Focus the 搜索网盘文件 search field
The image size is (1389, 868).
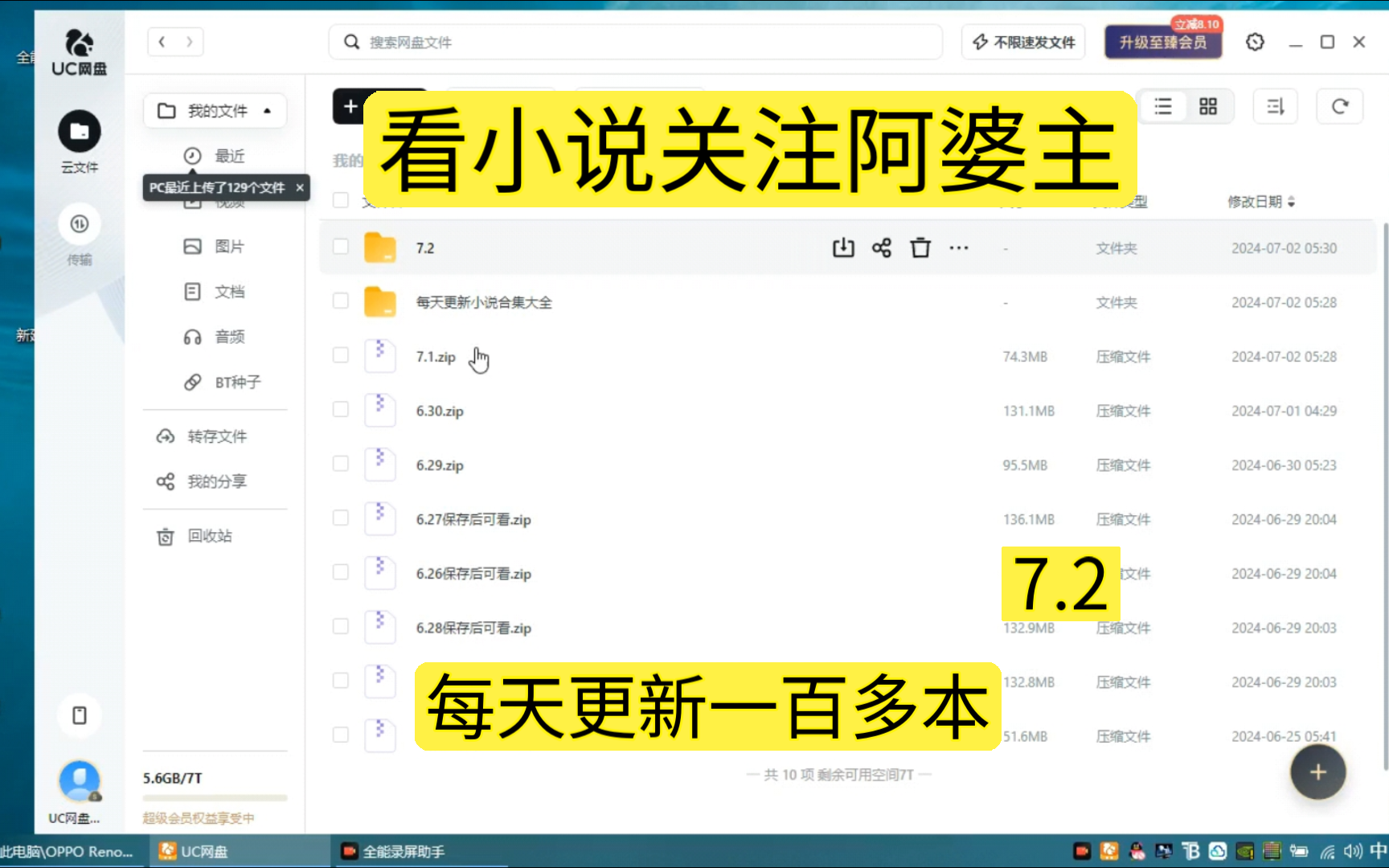click(635, 42)
